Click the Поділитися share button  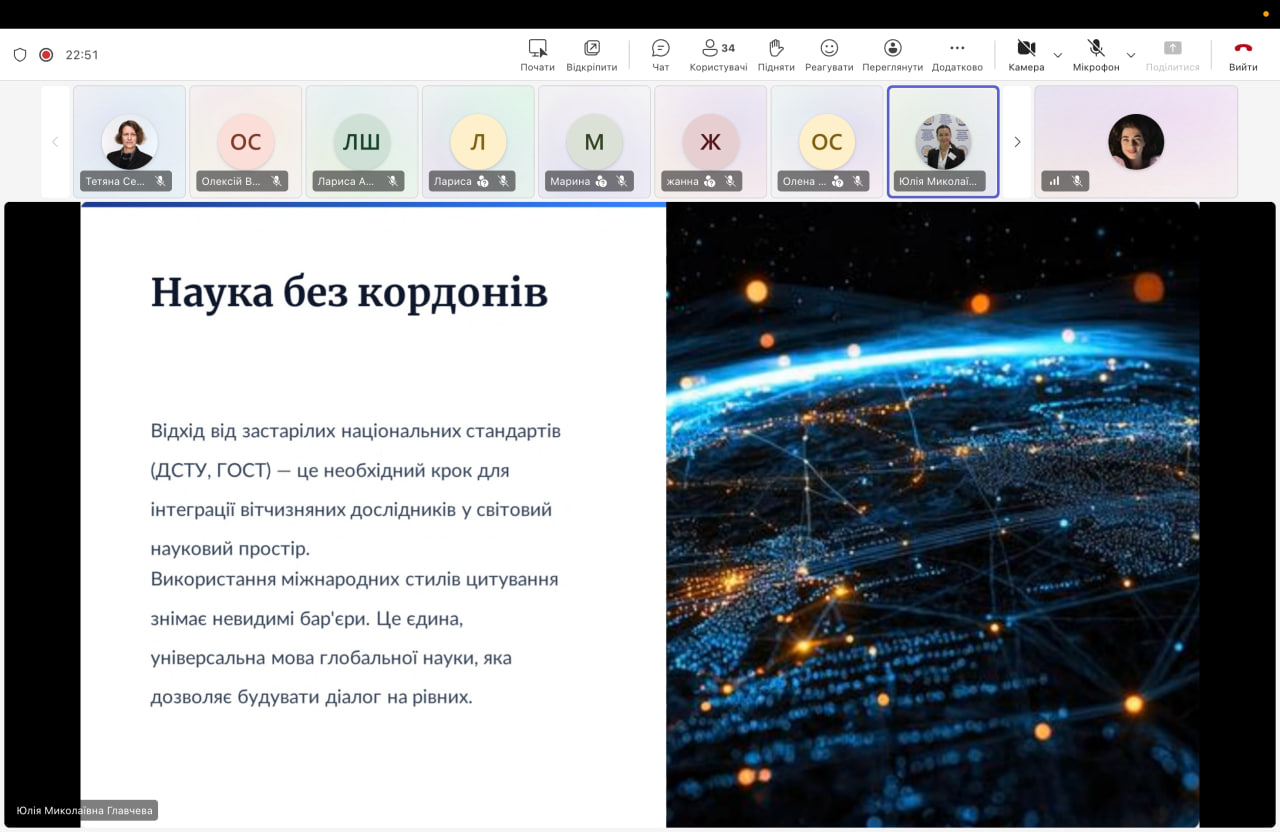click(x=1172, y=54)
